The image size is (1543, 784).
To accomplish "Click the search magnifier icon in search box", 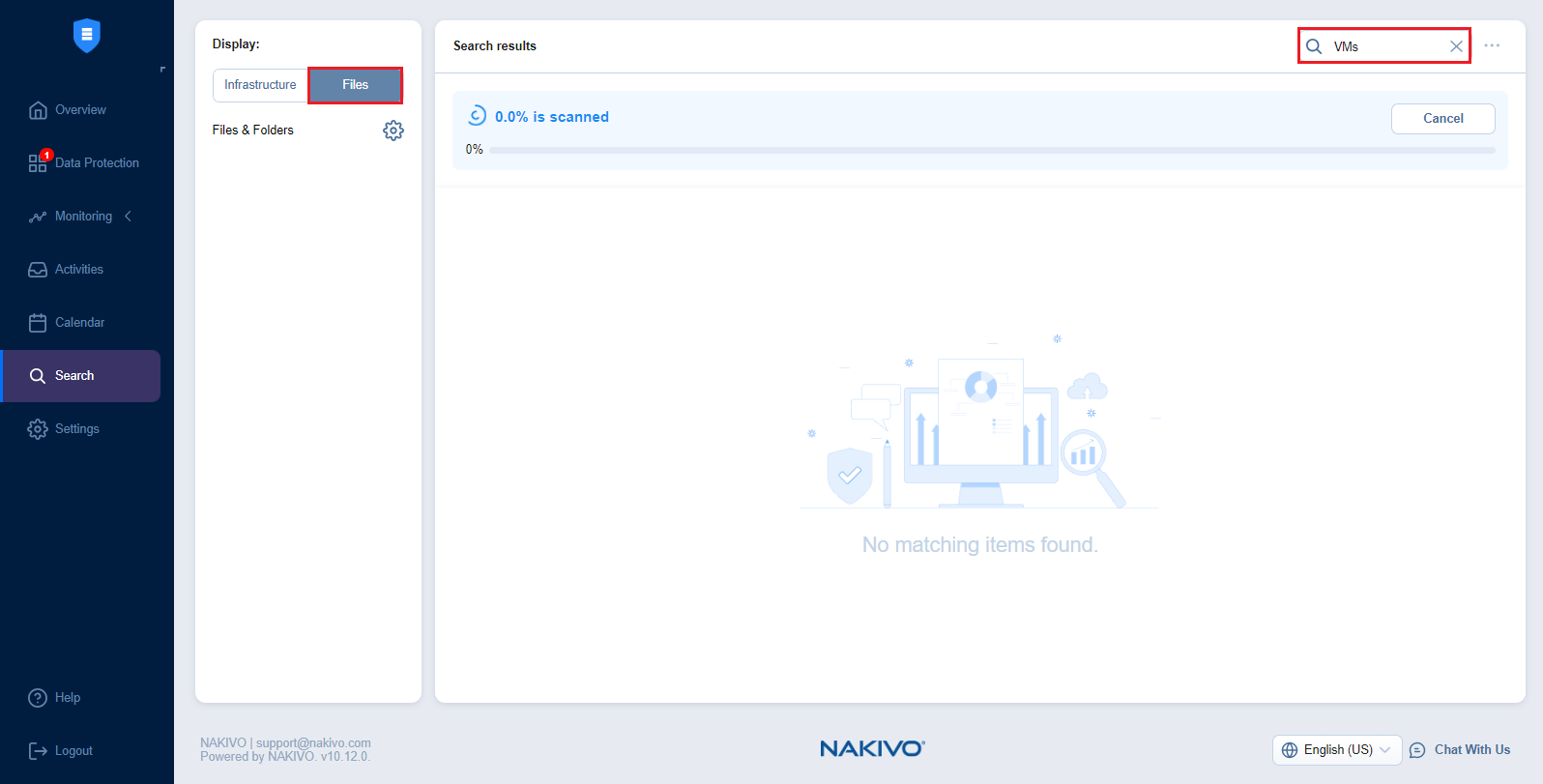I will (1314, 46).
